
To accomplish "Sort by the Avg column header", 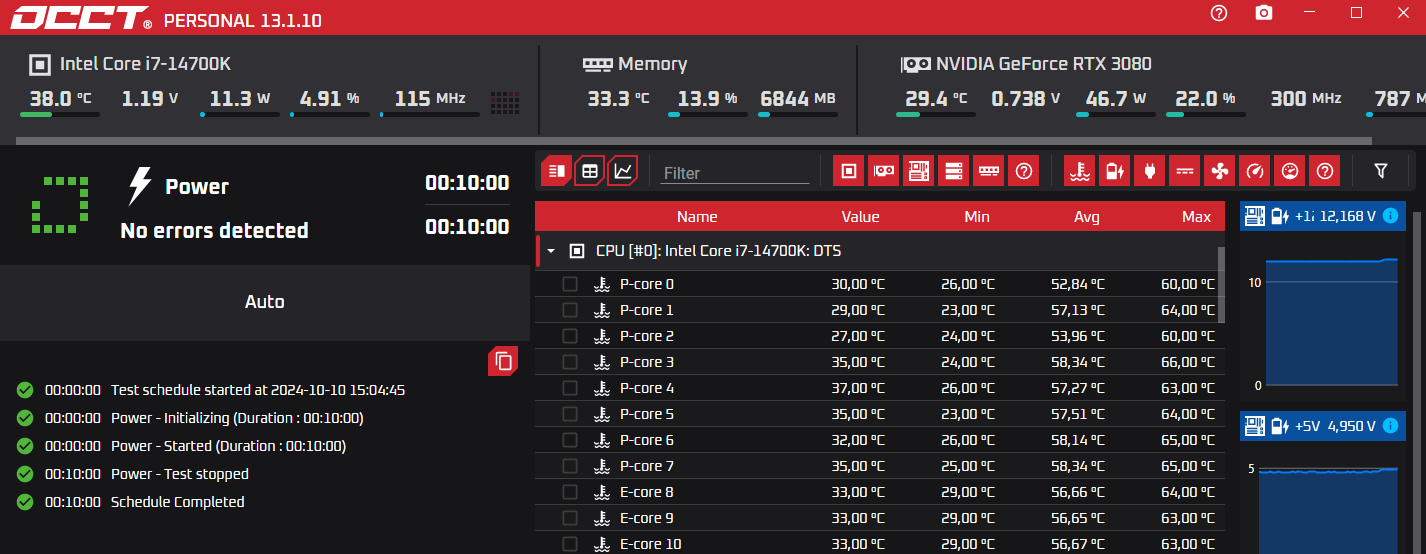I will (x=1086, y=217).
